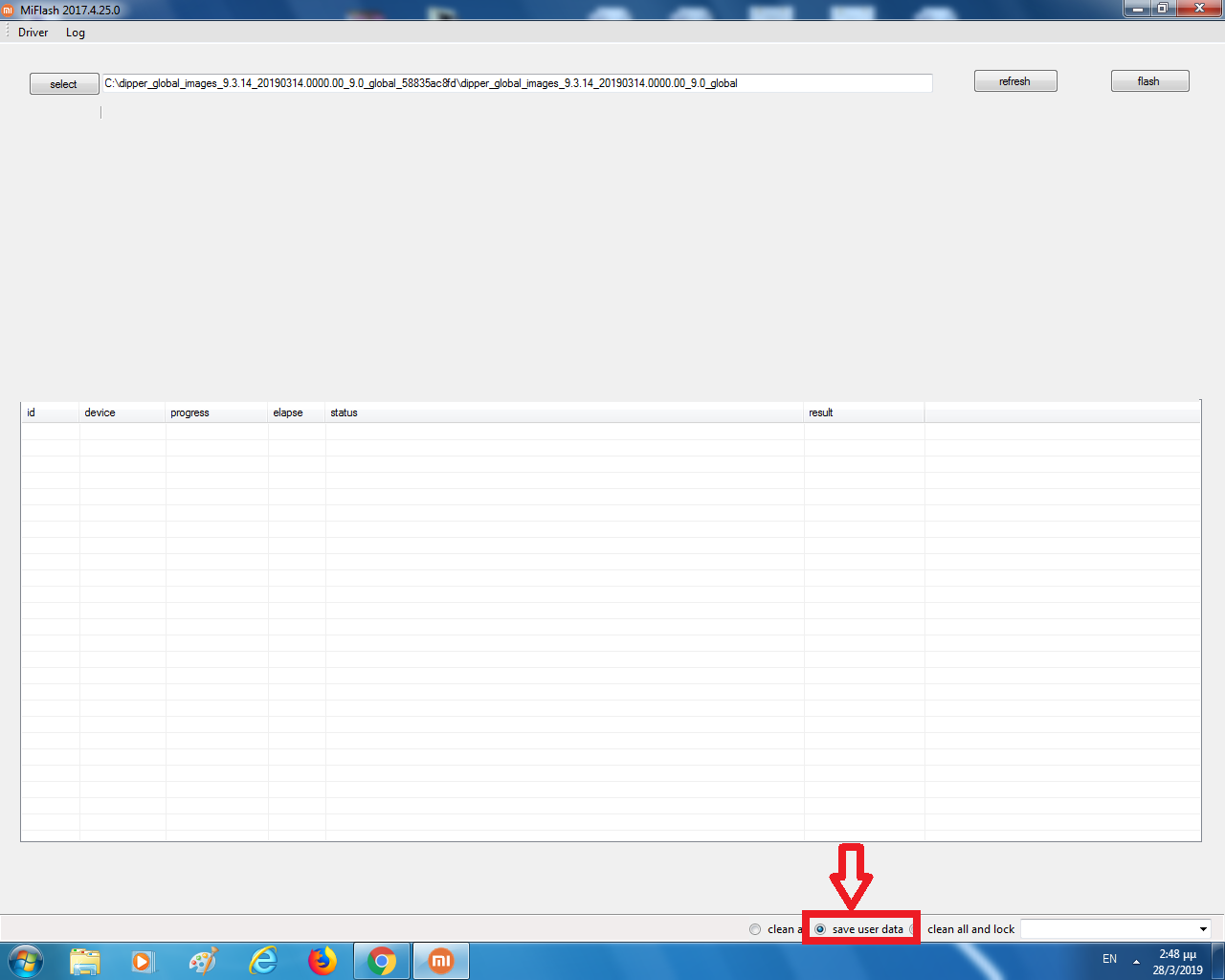
Task: Click the 'status' column header
Action: pyautogui.click(x=565, y=412)
